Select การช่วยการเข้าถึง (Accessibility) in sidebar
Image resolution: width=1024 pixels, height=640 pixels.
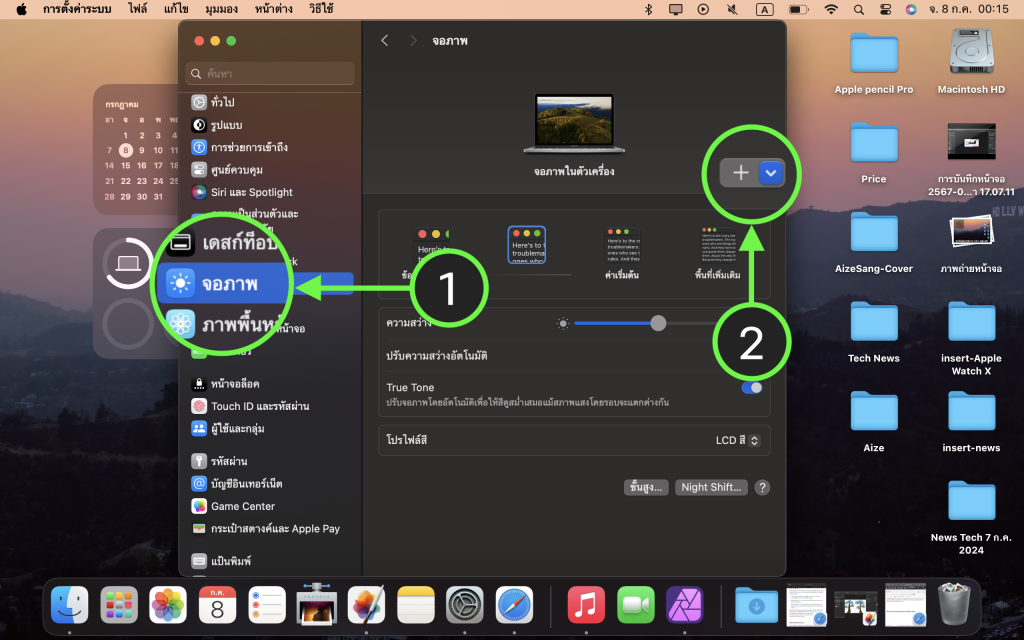(x=248, y=147)
